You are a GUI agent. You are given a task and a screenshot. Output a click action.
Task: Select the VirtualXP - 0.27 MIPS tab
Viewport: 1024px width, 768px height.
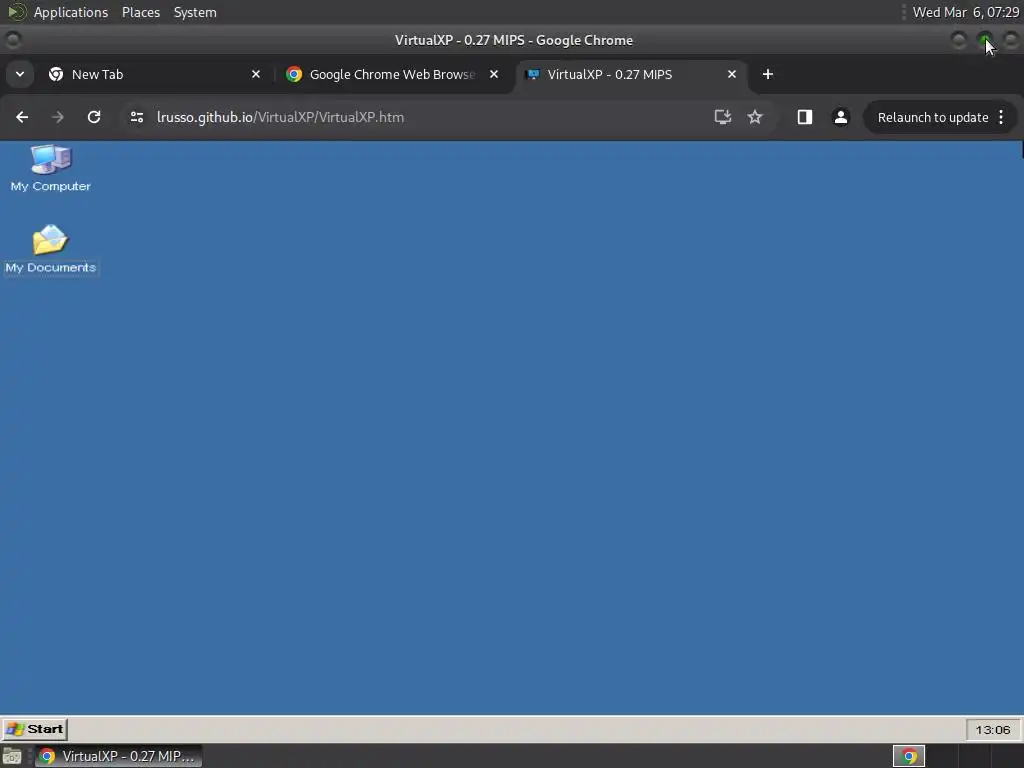[x=632, y=74]
